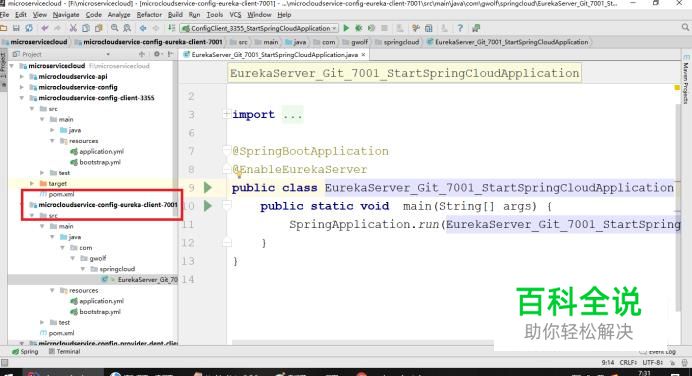Click the Copy toolbar icon
This screenshot has height=376, width=692.
tap(86, 28)
